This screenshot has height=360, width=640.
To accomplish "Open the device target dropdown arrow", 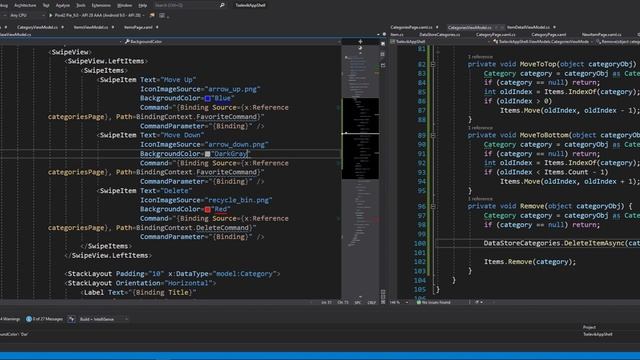I will pyautogui.click(x=144, y=15).
